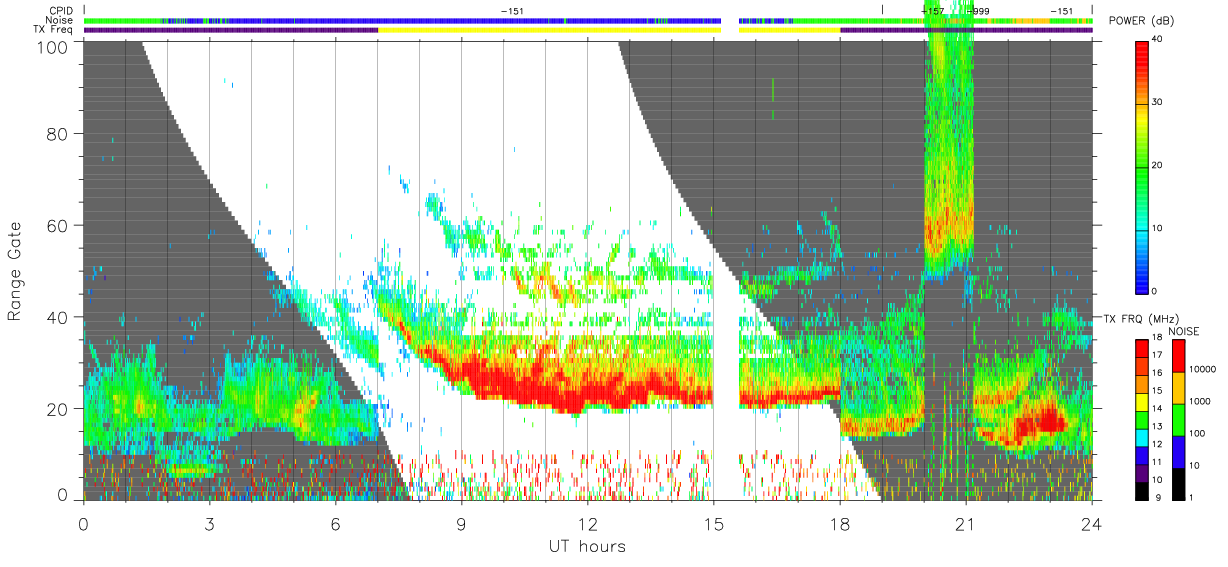This screenshot has height=567, width=1228.
Task: Click the -999 CPID value
Action: click(x=977, y=11)
